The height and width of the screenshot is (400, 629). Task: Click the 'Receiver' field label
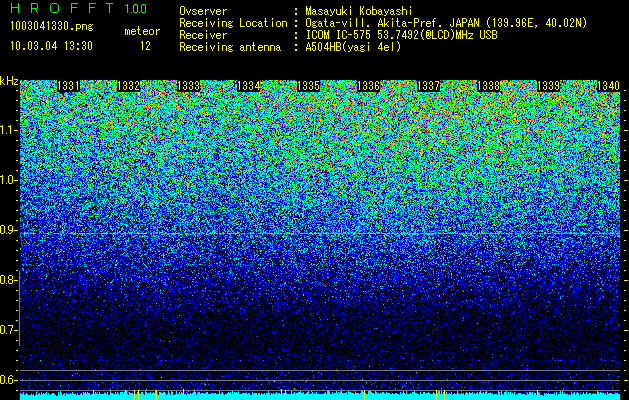pyautogui.click(x=203, y=35)
